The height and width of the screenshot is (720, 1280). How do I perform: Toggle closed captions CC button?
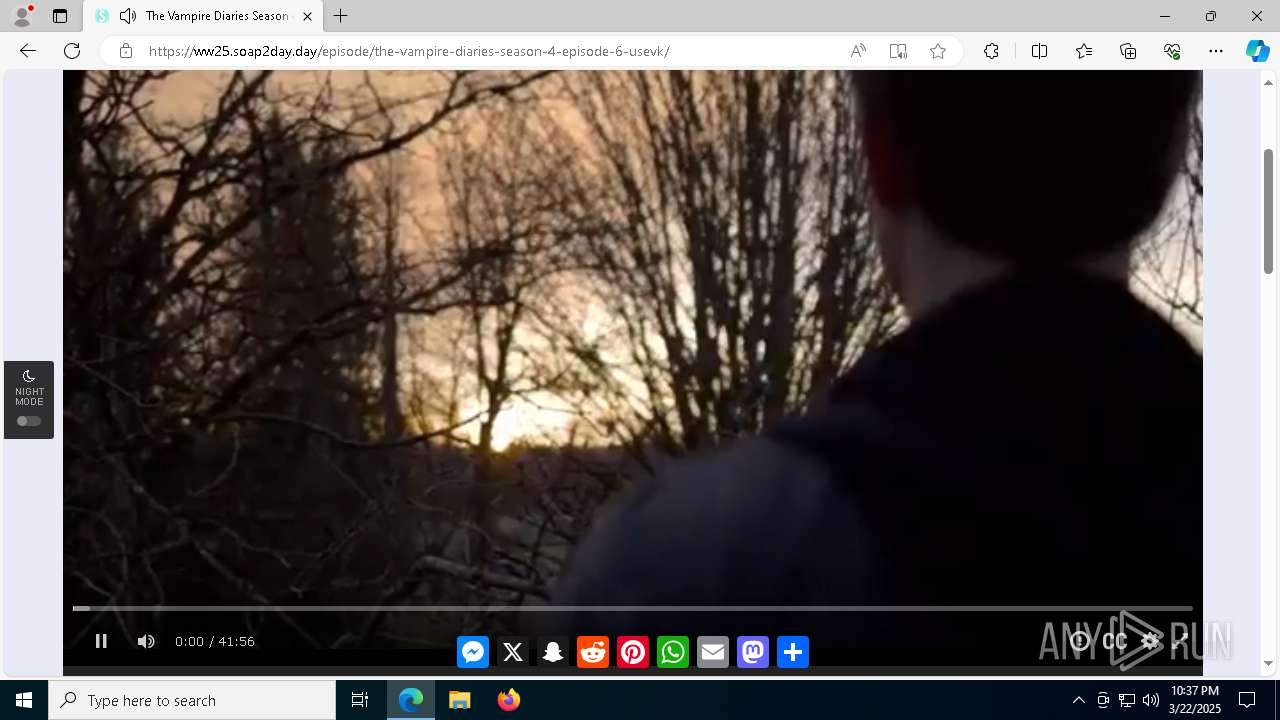(1114, 641)
